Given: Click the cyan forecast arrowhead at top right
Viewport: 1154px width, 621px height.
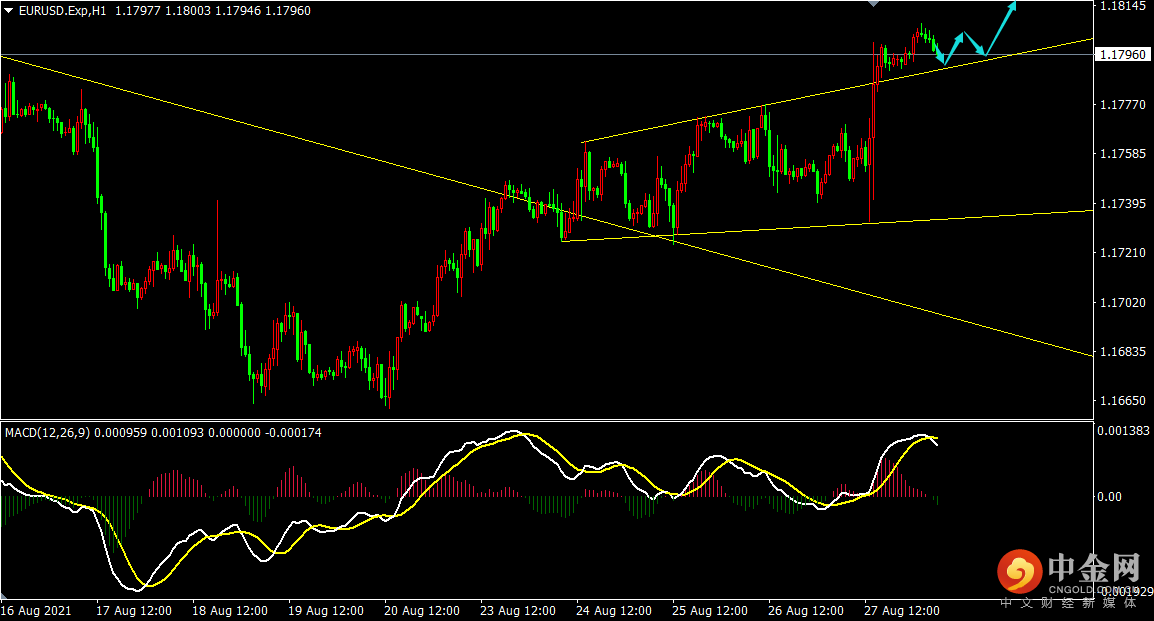Looking at the screenshot, I should click(x=1012, y=7).
